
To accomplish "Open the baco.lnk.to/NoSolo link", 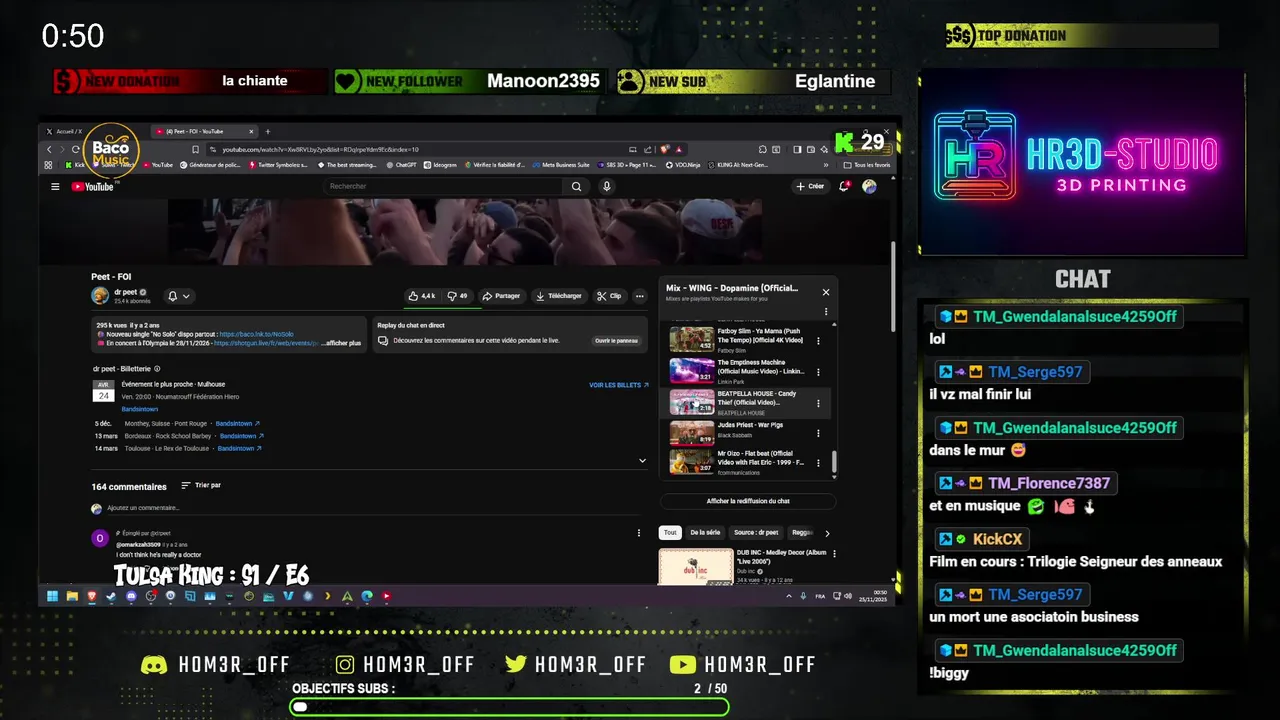I will (256, 334).
